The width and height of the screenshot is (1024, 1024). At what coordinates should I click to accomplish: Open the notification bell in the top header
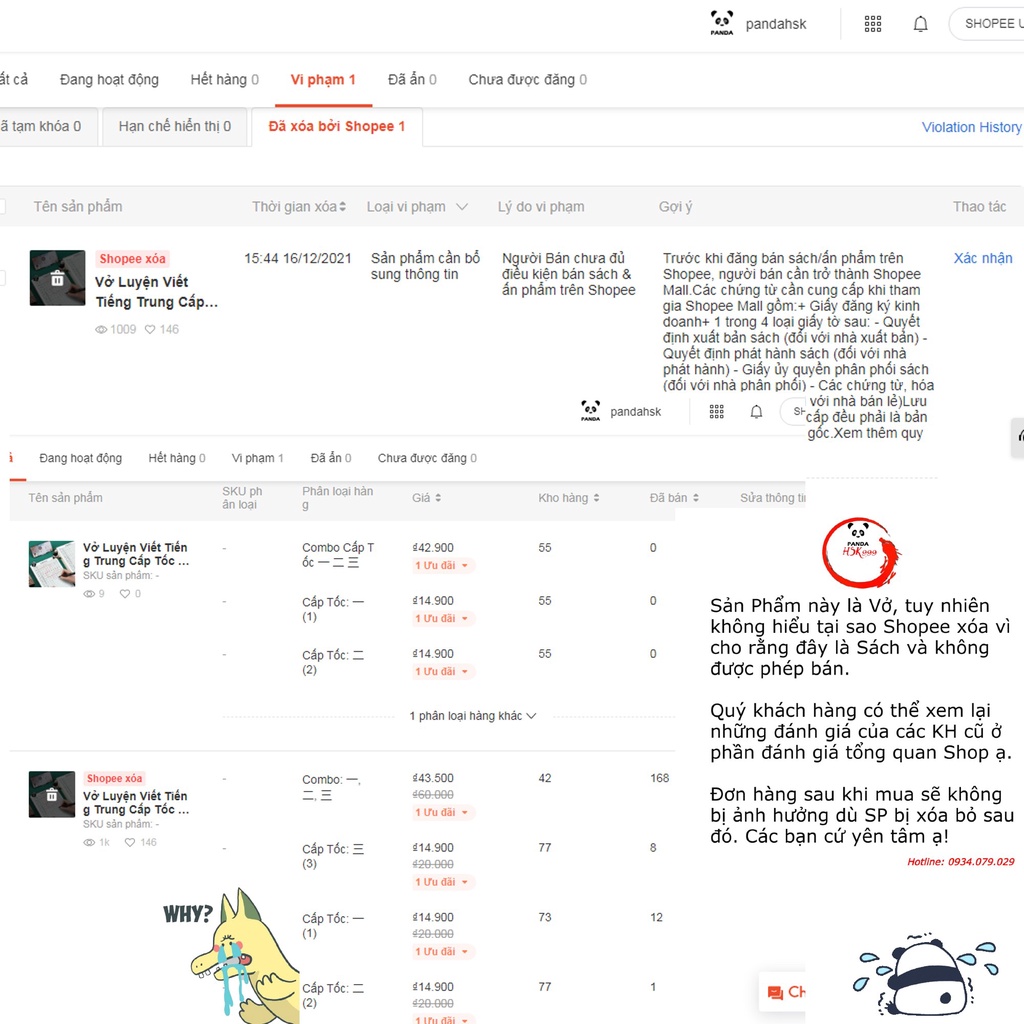pyautogui.click(x=920, y=24)
